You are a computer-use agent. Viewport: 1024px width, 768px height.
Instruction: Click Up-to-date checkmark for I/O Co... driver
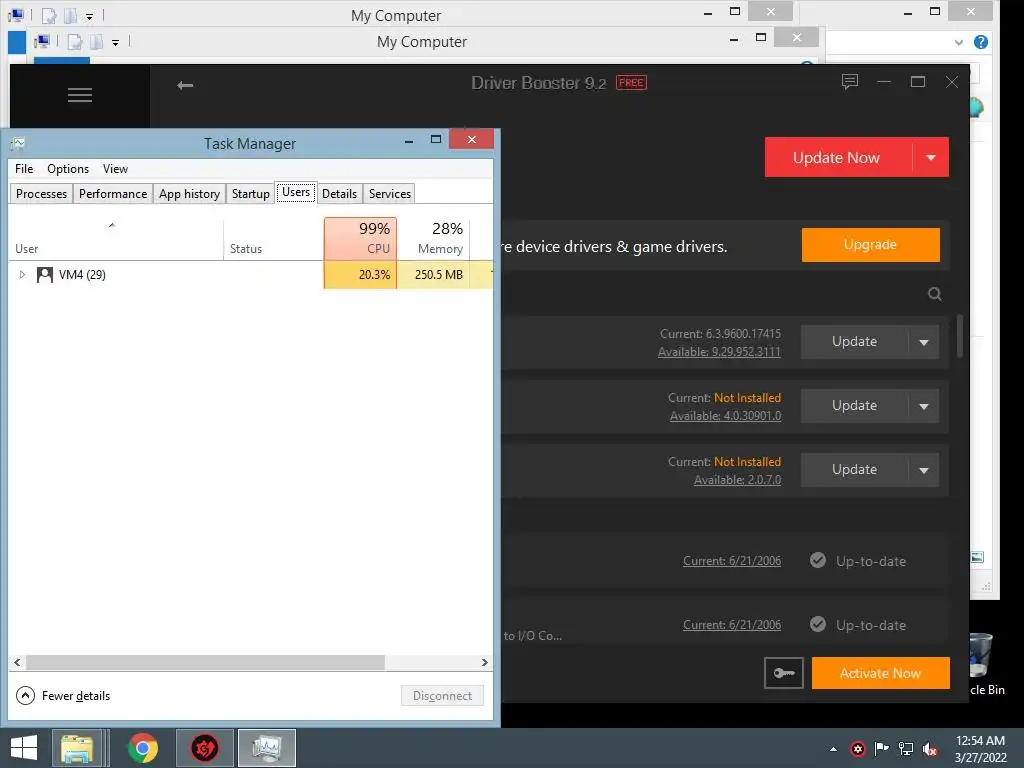818,624
